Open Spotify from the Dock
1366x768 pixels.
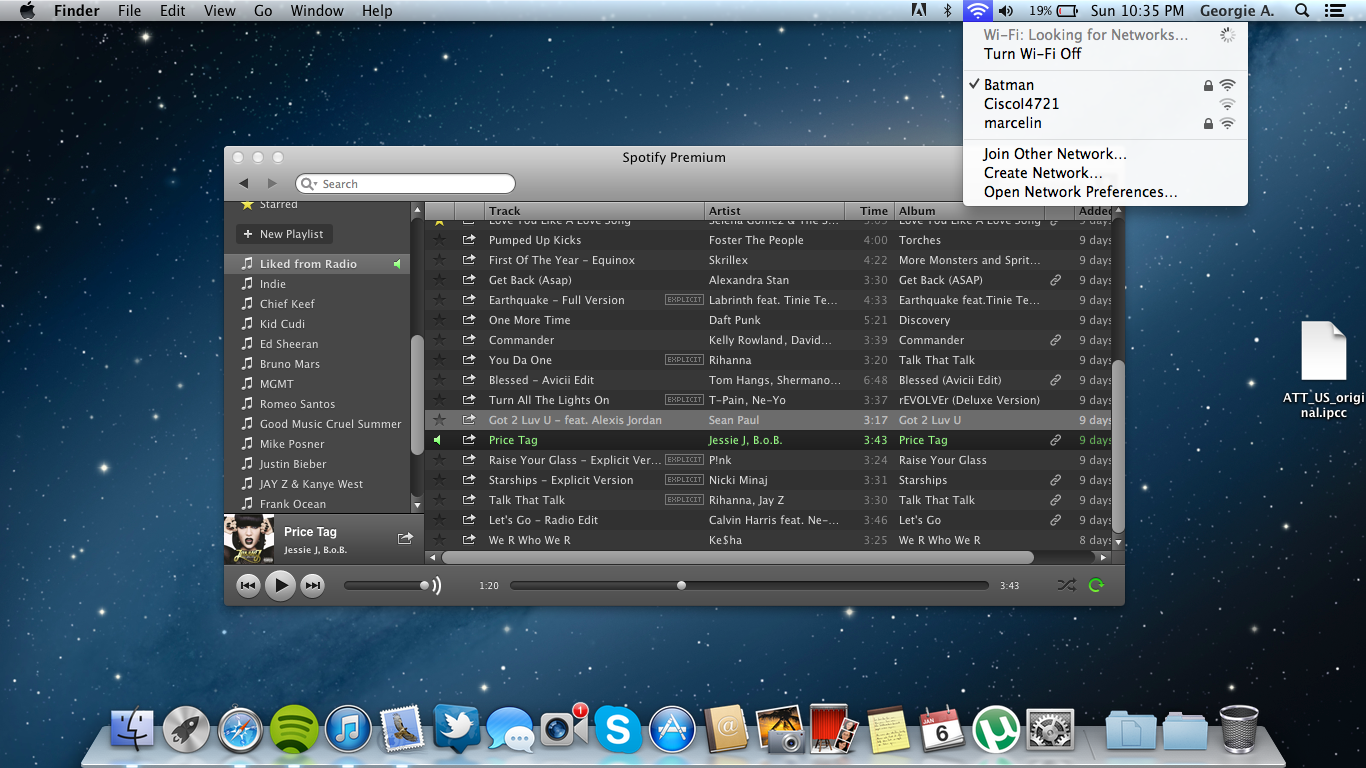(x=294, y=729)
